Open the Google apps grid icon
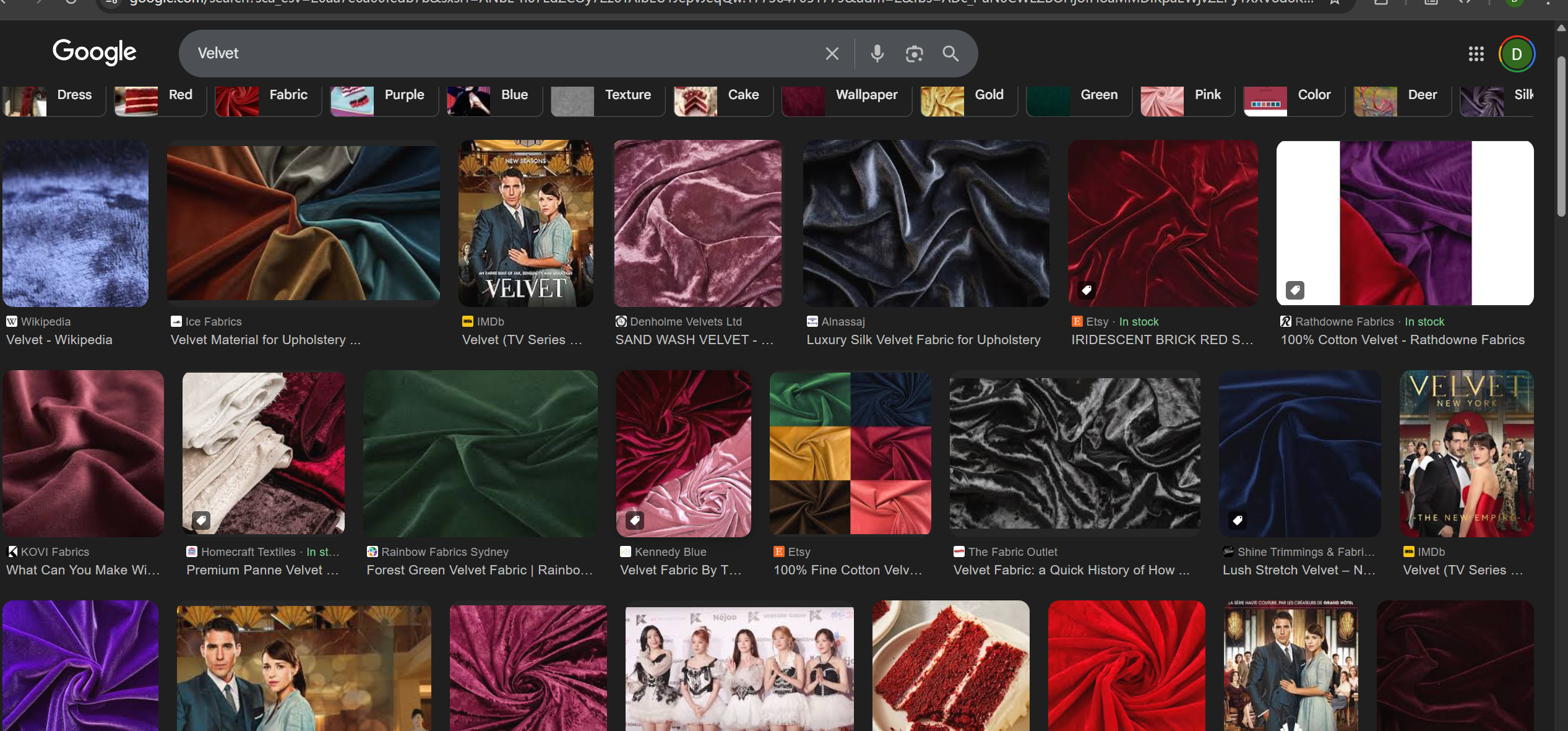The image size is (1568, 731). (1476, 54)
